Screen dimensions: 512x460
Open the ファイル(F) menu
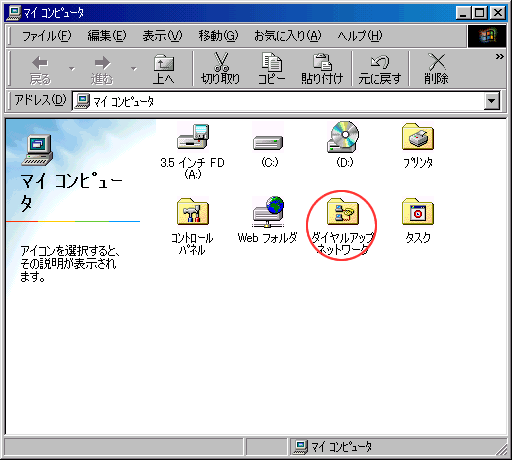[47, 35]
